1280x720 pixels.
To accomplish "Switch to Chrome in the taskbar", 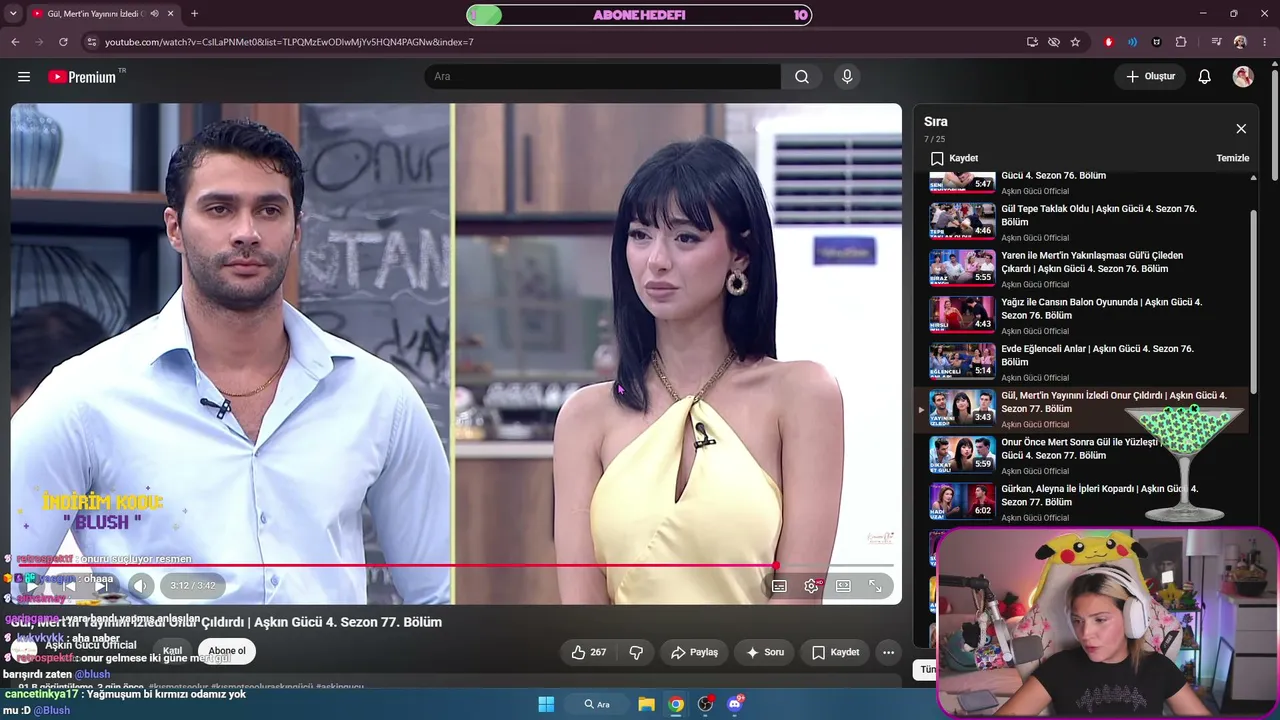I will (677, 704).
